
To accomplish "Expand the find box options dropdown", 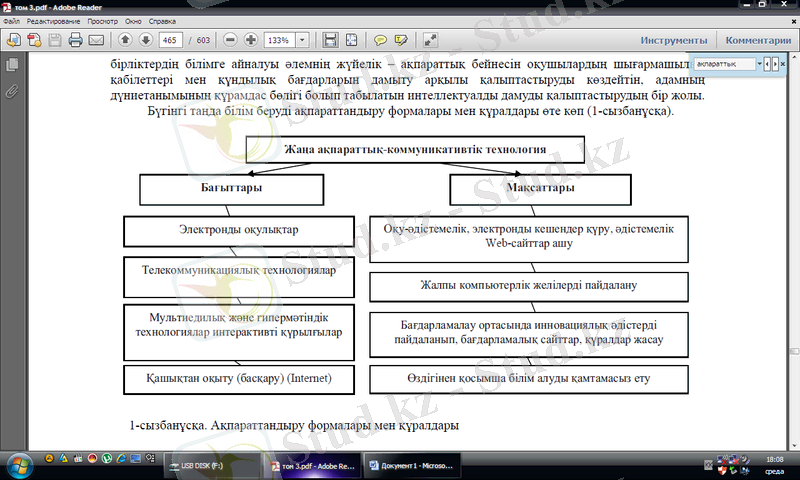I will point(757,64).
